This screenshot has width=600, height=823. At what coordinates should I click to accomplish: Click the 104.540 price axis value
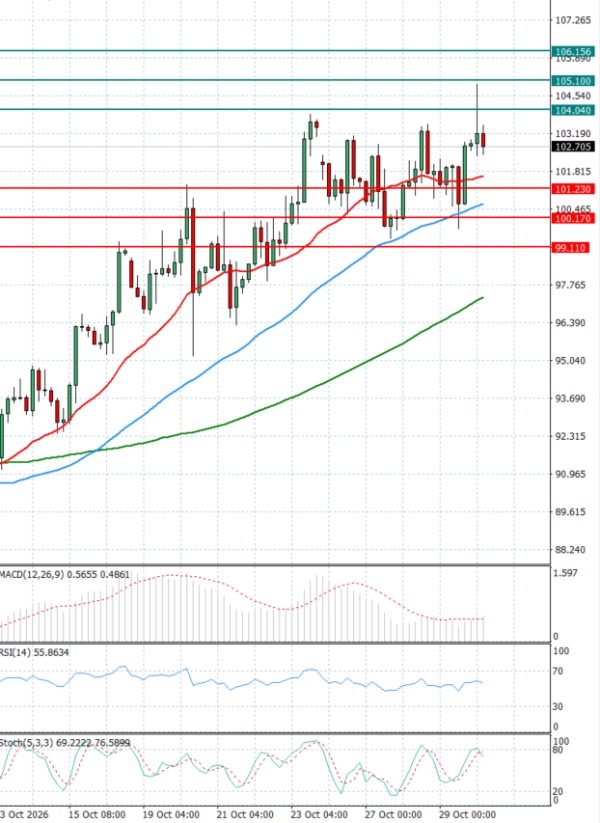coord(573,96)
